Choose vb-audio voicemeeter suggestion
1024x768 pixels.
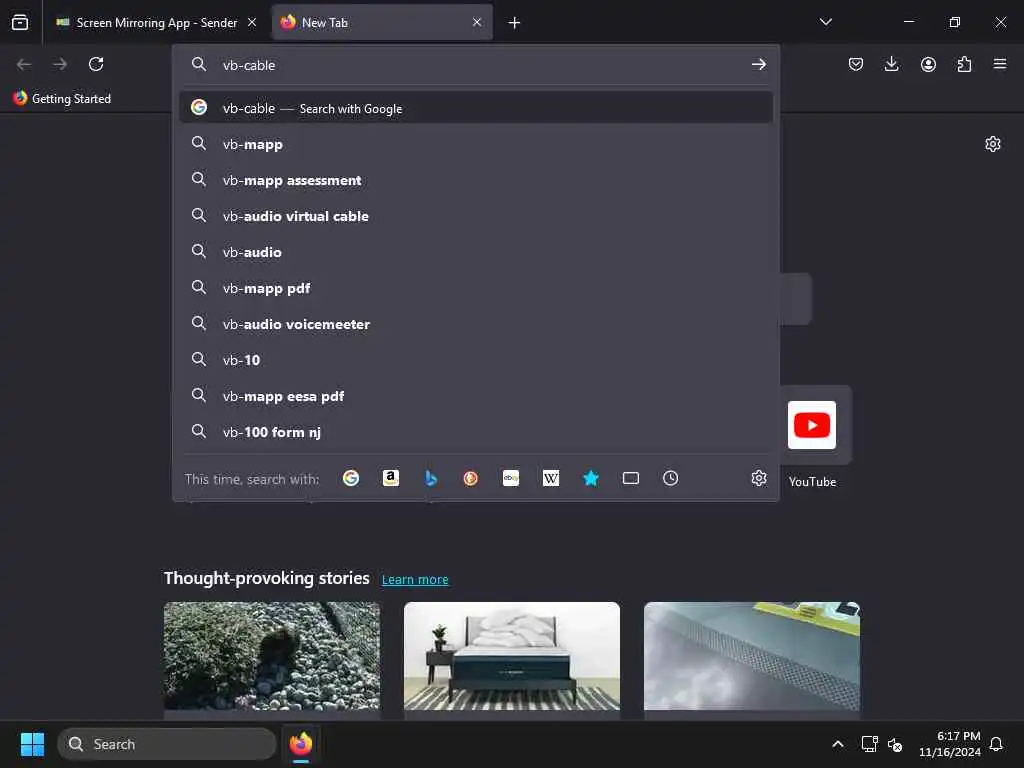[x=475, y=324]
